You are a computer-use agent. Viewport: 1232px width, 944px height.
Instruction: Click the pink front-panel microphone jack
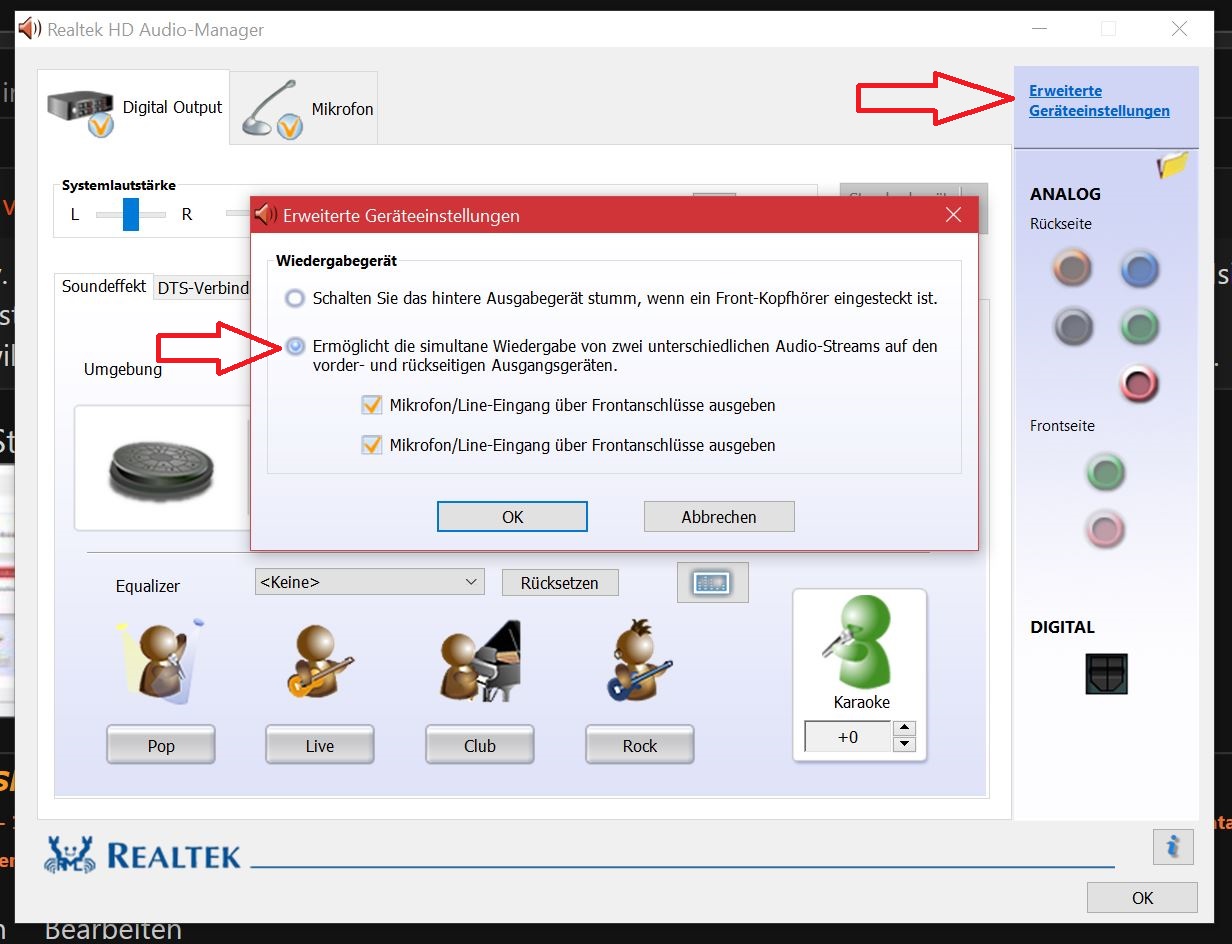(x=1106, y=528)
